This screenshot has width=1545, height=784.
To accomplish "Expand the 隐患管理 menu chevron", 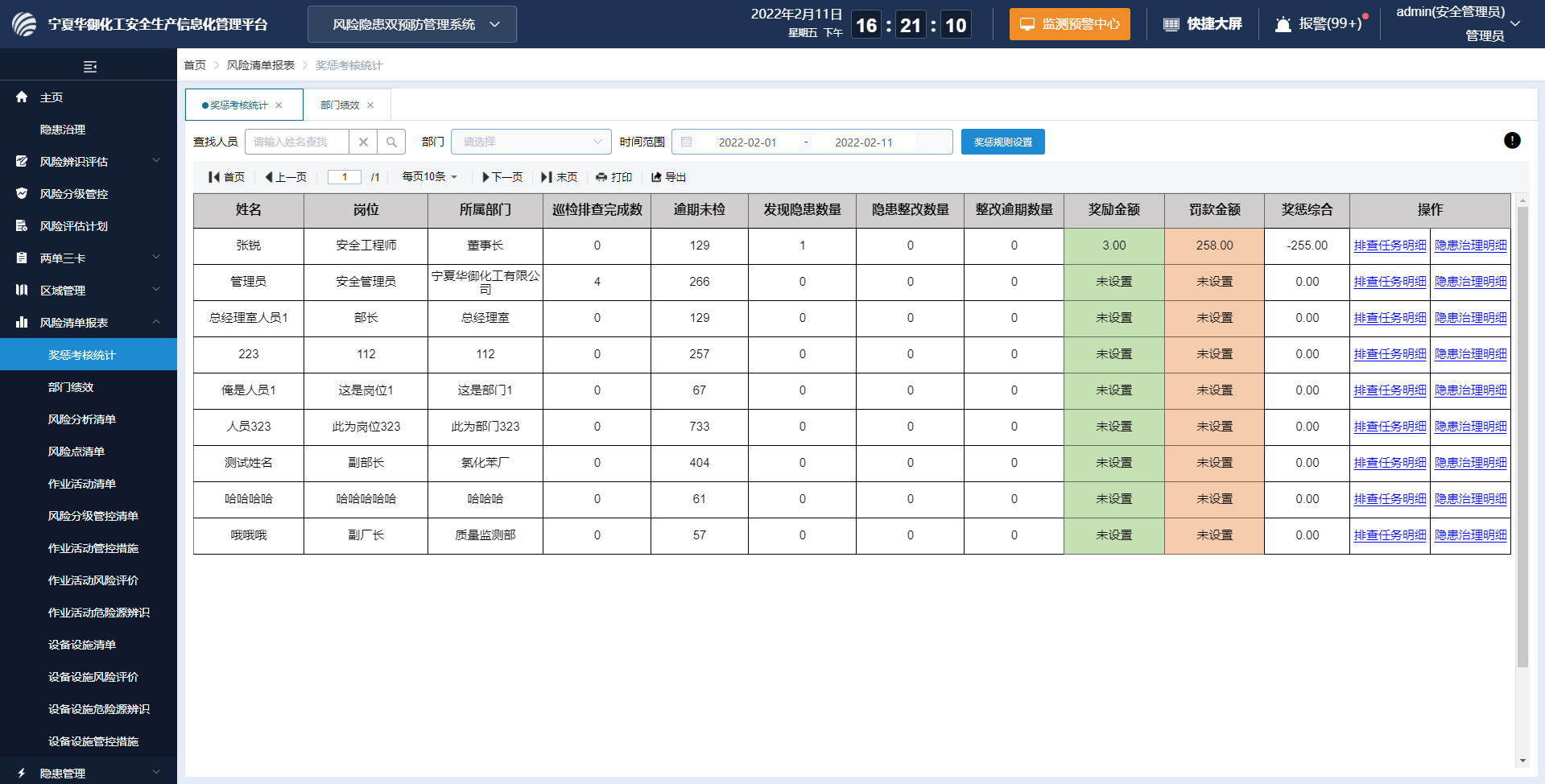I will tap(156, 773).
